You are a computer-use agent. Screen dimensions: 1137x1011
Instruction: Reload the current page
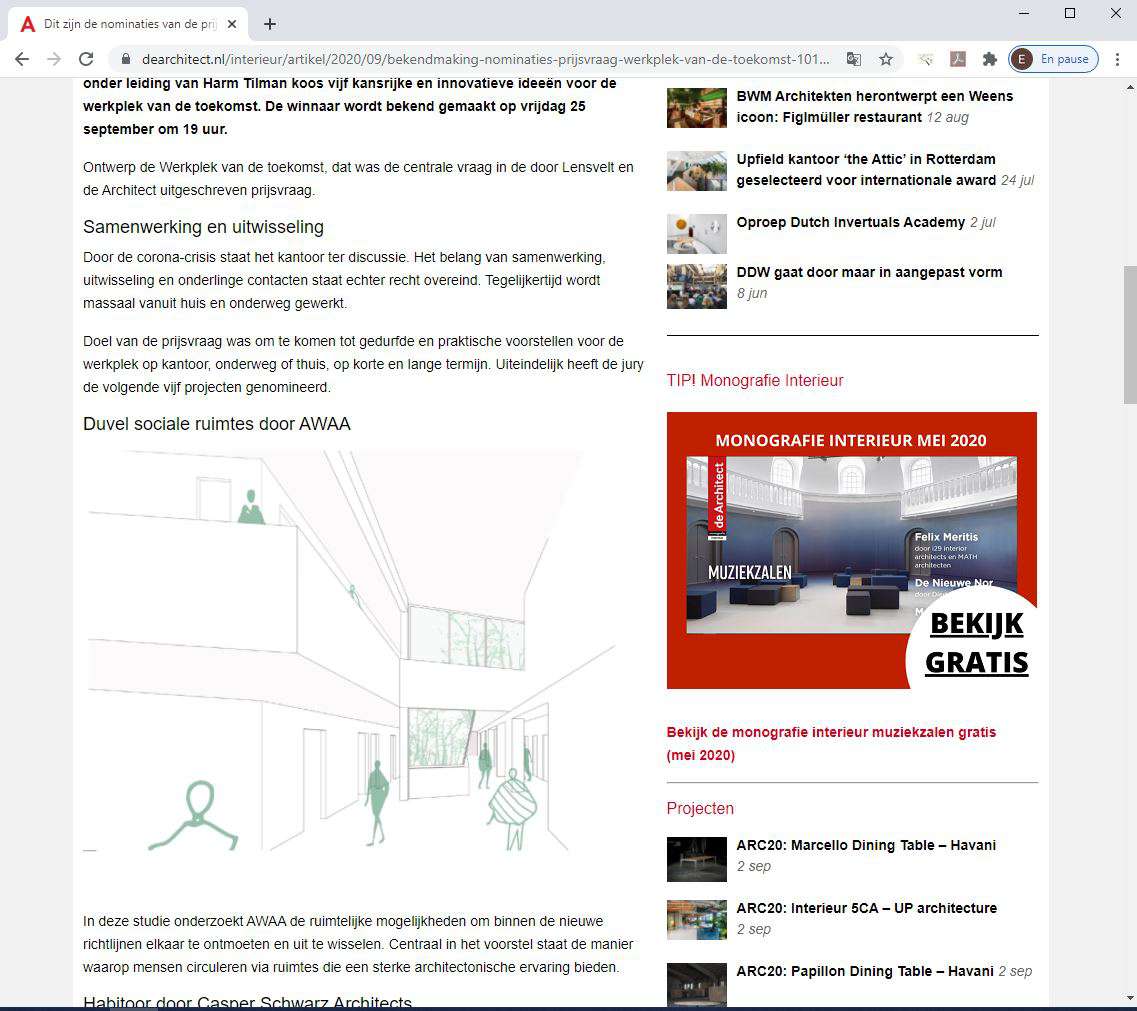pyautogui.click(x=86, y=59)
